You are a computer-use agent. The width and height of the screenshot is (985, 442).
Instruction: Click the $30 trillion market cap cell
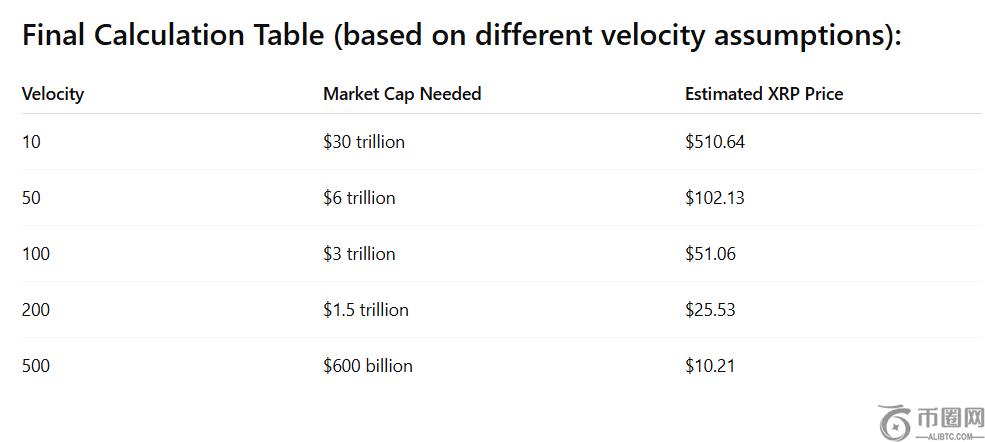pyautogui.click(x=364, y=142)
